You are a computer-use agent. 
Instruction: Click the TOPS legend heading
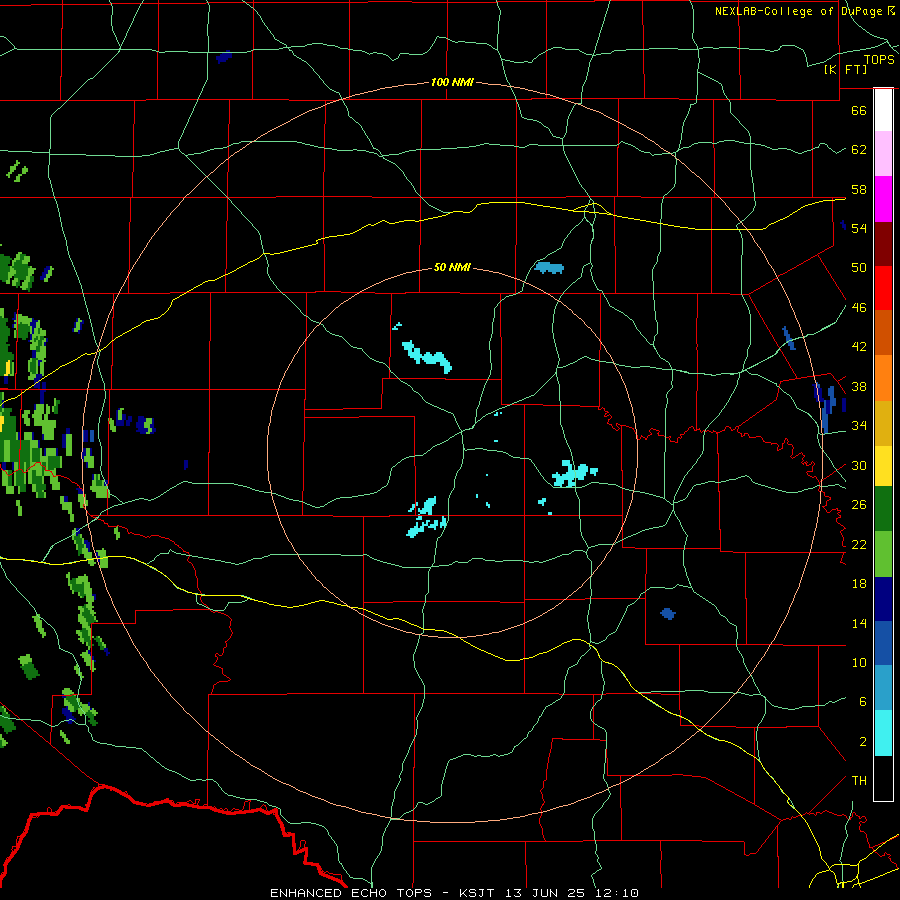coord(879,59)
